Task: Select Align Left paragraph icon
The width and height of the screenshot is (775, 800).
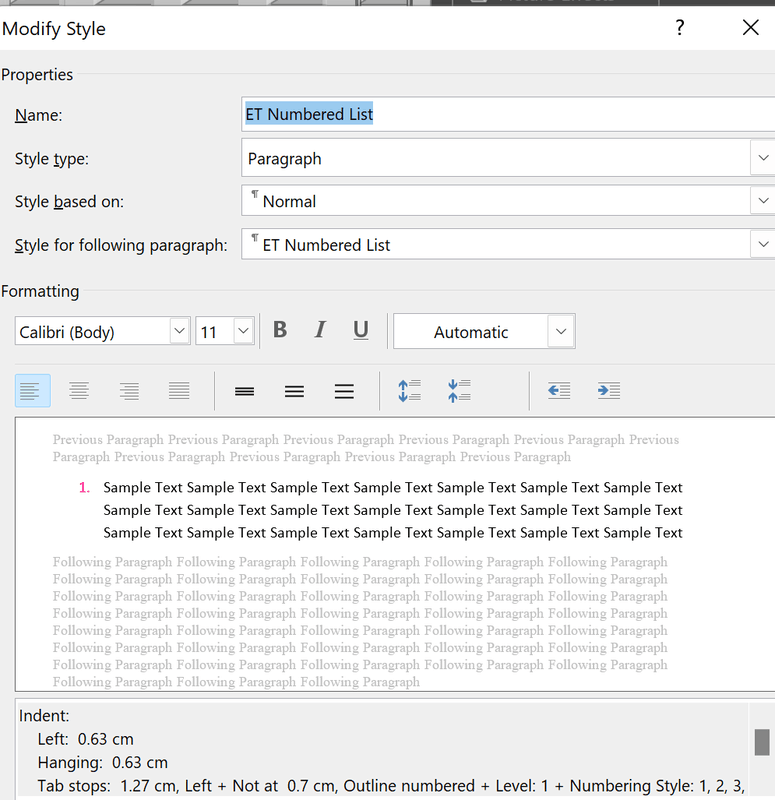Action: (x=33, y=391)
